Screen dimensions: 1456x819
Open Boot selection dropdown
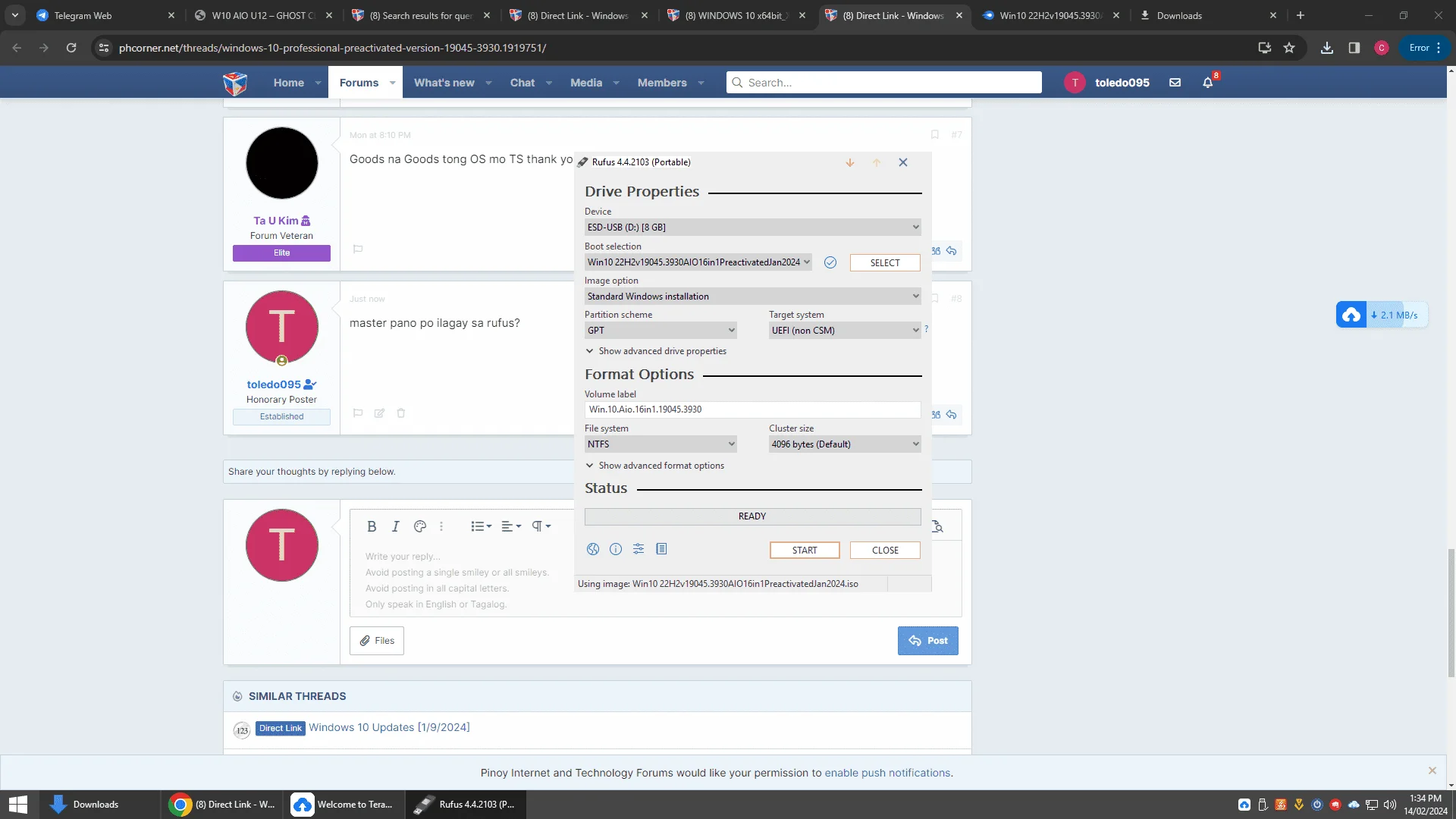coord(698,262)
